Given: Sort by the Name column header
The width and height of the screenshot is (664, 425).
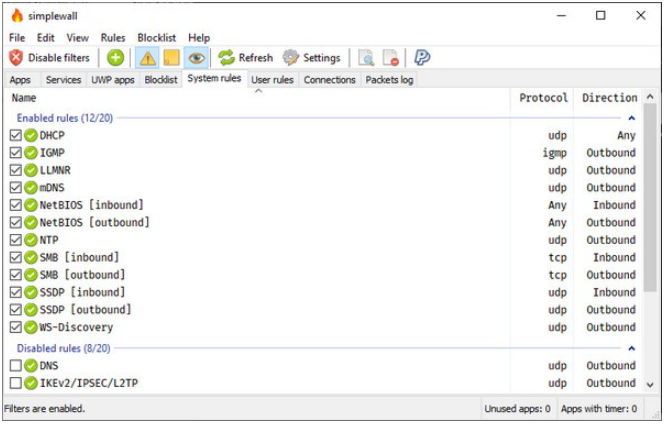Looking at the screenshot, I should click(x=257, y=98).
